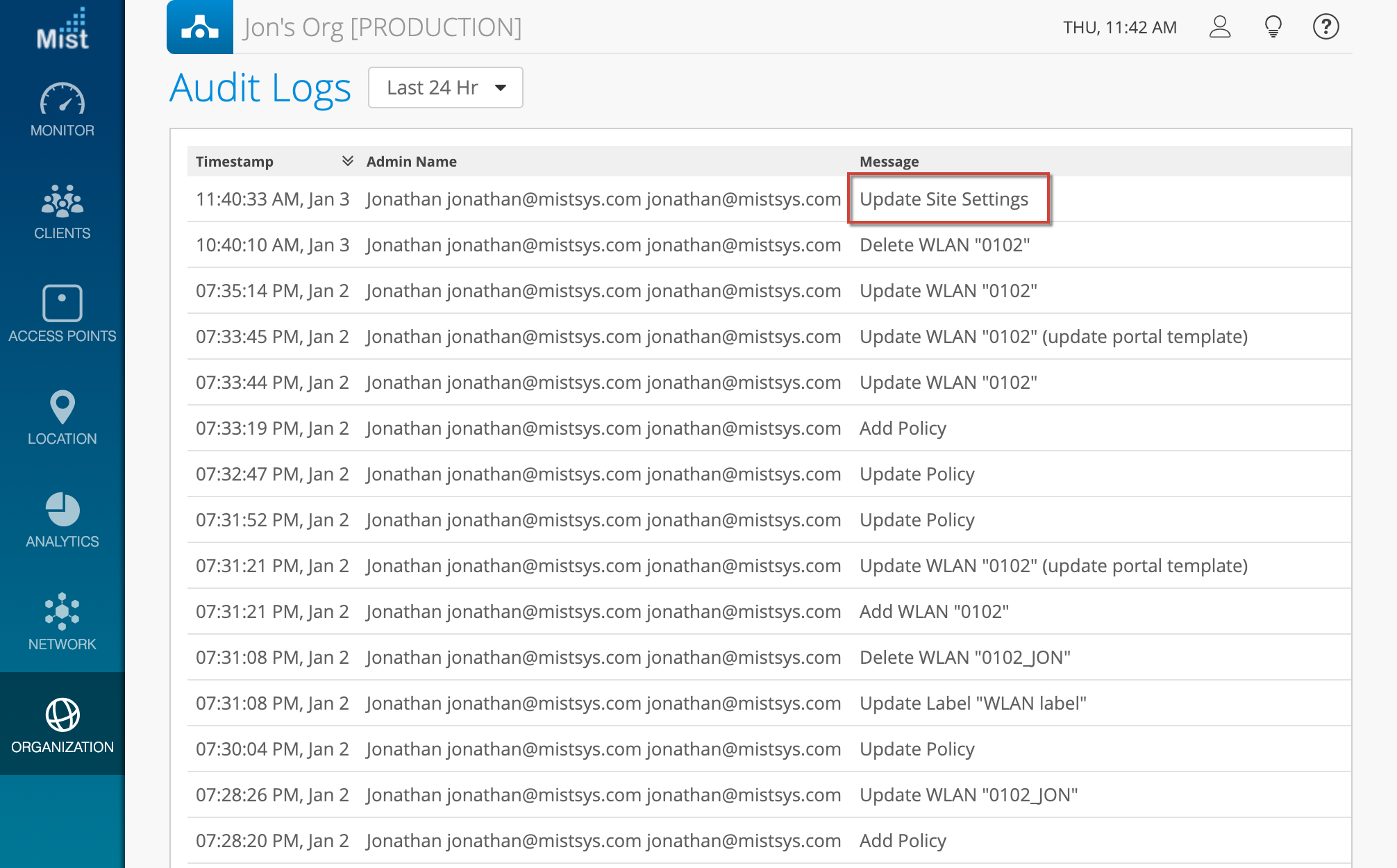The image size is (1397, 868).
Task: Select the Update Site Settings log entry
Action: [944, 199]
